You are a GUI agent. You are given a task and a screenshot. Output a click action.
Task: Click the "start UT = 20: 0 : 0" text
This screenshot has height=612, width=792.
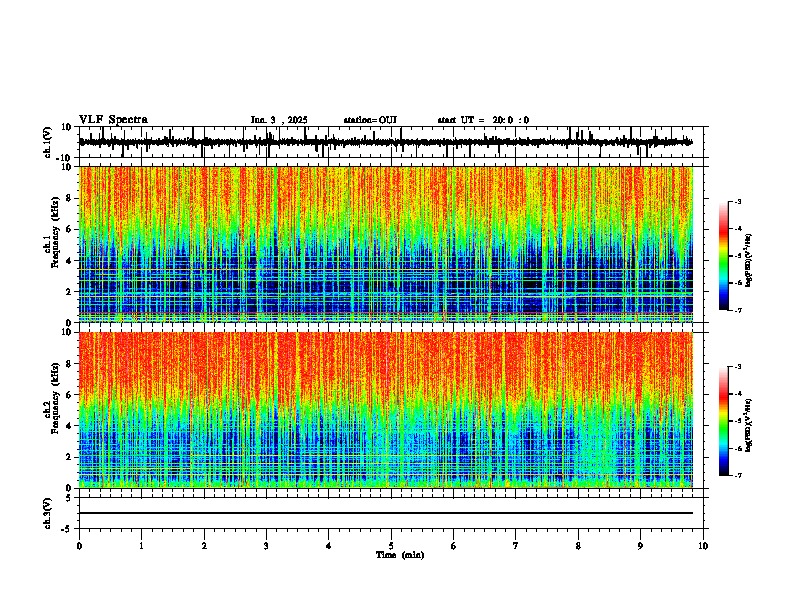[483, 120]
